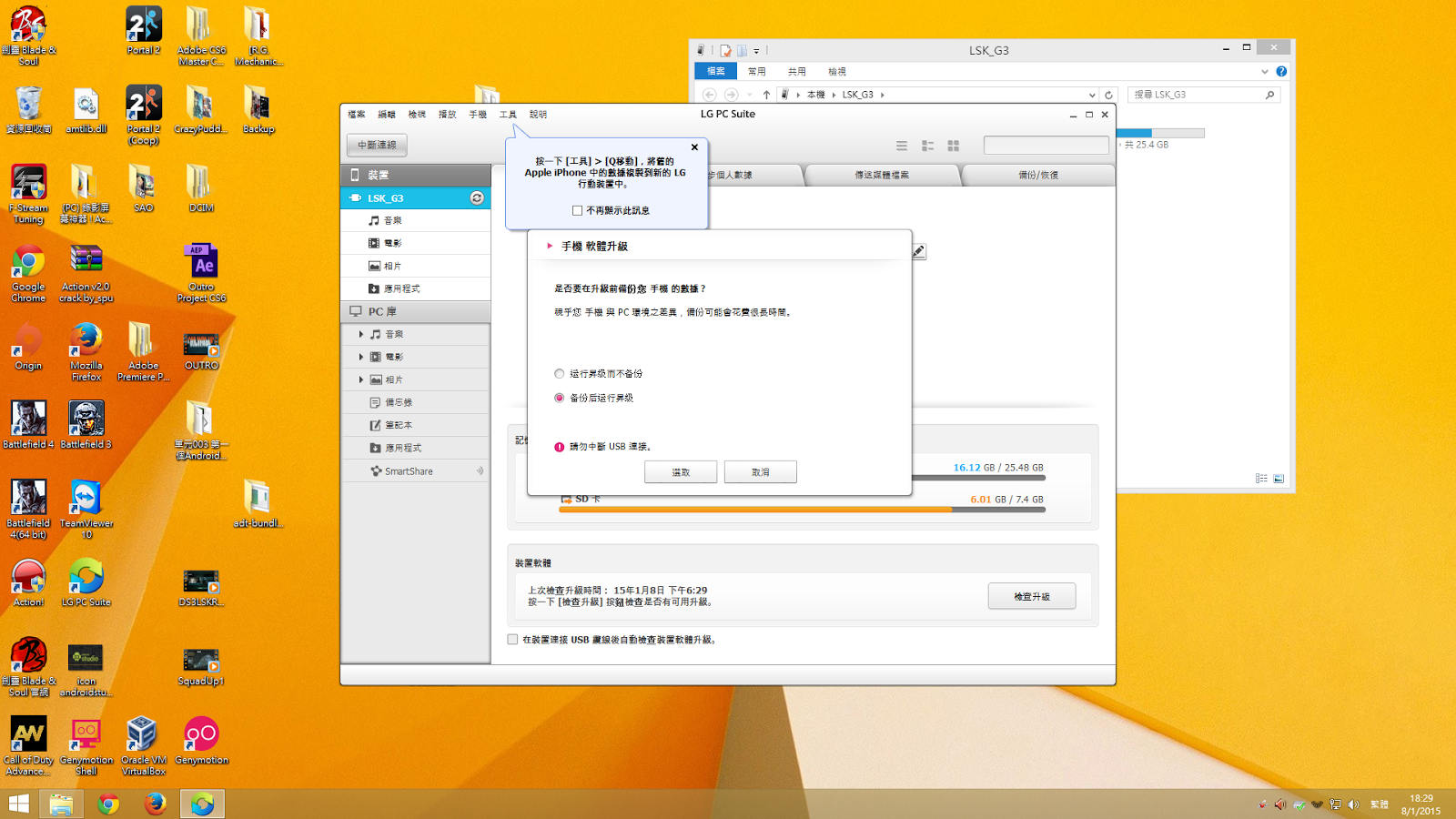1456x819 pixels.
Task: Open Oracle VM VirtualBox desktop shortcut
Action: coord(144,745)
